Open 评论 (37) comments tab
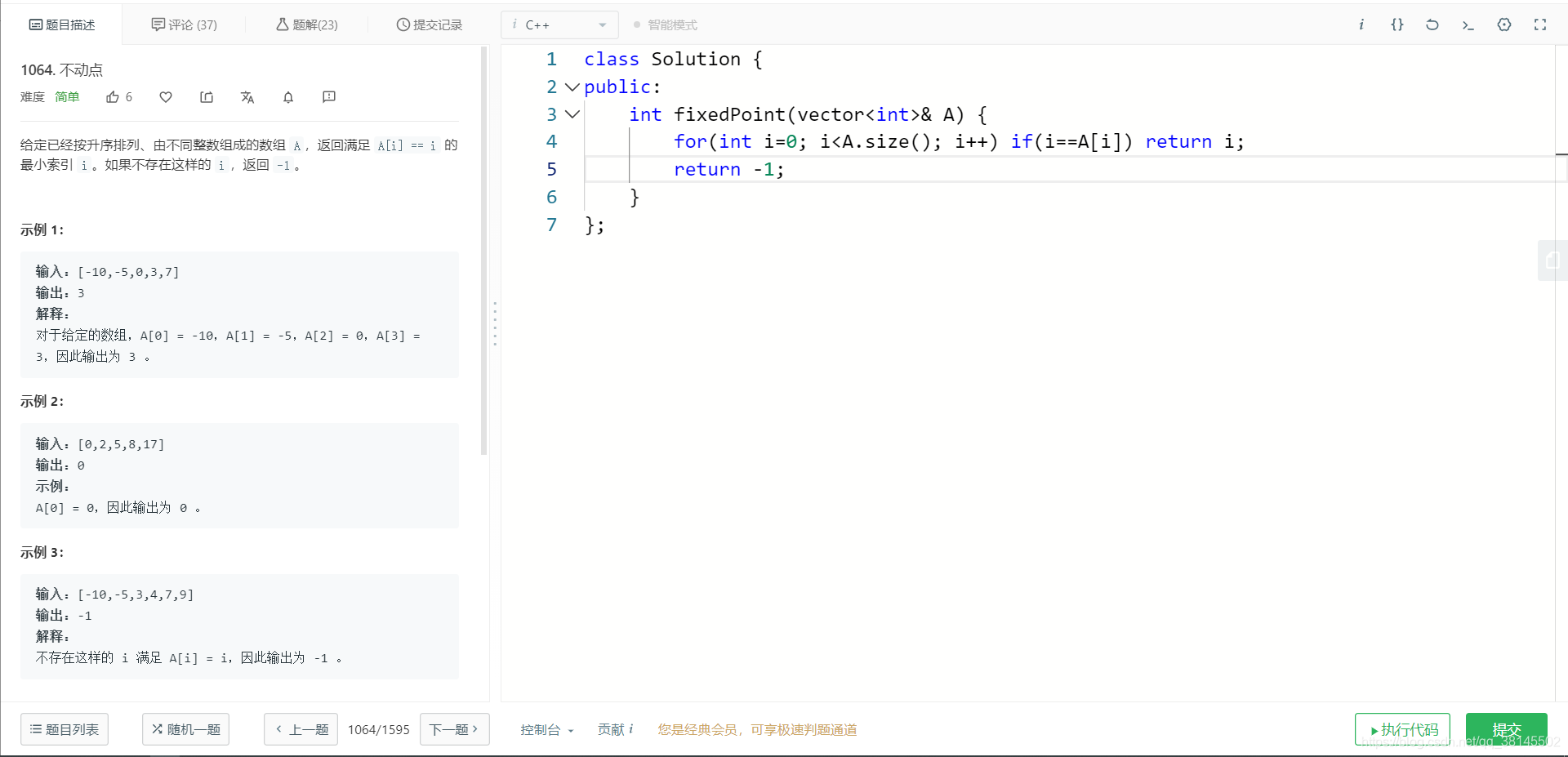1568x757 pixels. pyautogui.click(x=185, y=24)
